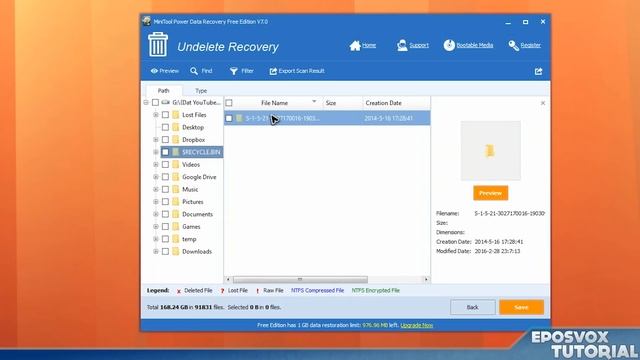This screenshot has height=360, width=640.
Task: Click the Modified Date value 2016-2-28
Action: pos(497,251)
